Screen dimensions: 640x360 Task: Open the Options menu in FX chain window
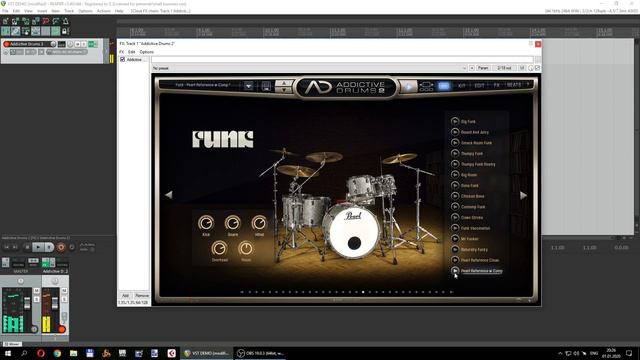click(147, 52)
